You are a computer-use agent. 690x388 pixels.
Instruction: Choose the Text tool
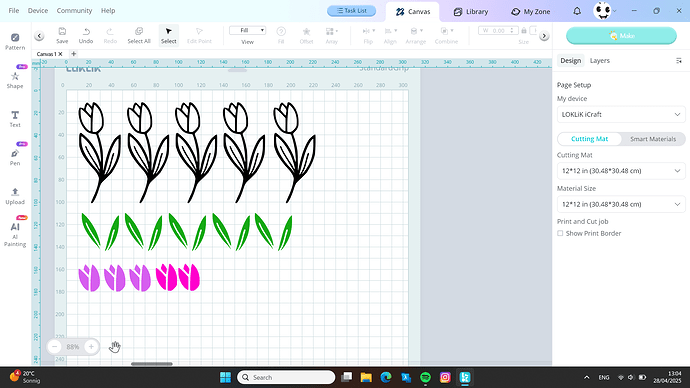point(15,119)
